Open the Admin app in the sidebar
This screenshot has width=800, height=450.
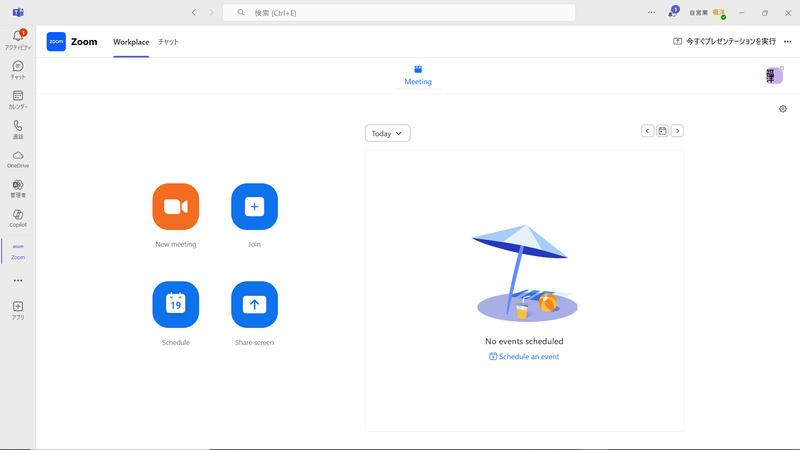click(18, 188)
